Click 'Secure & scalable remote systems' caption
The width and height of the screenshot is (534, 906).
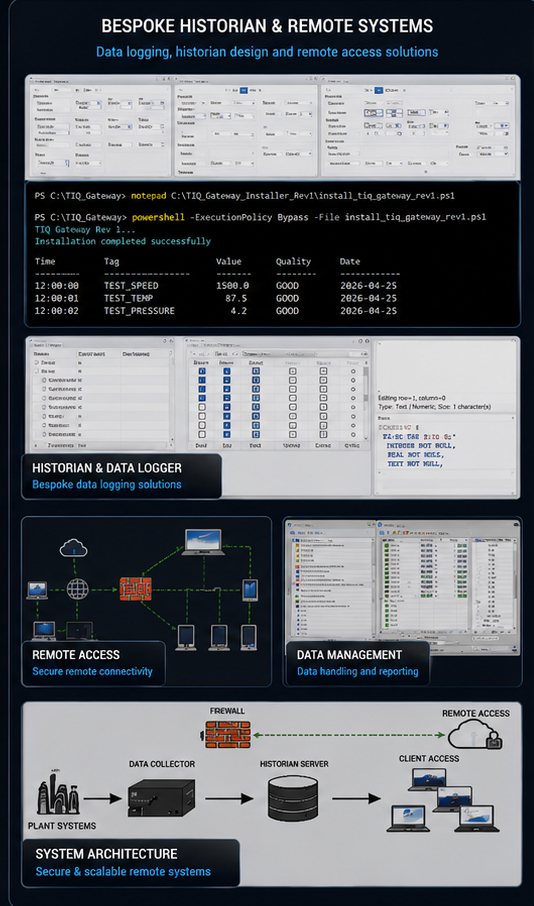123,871
